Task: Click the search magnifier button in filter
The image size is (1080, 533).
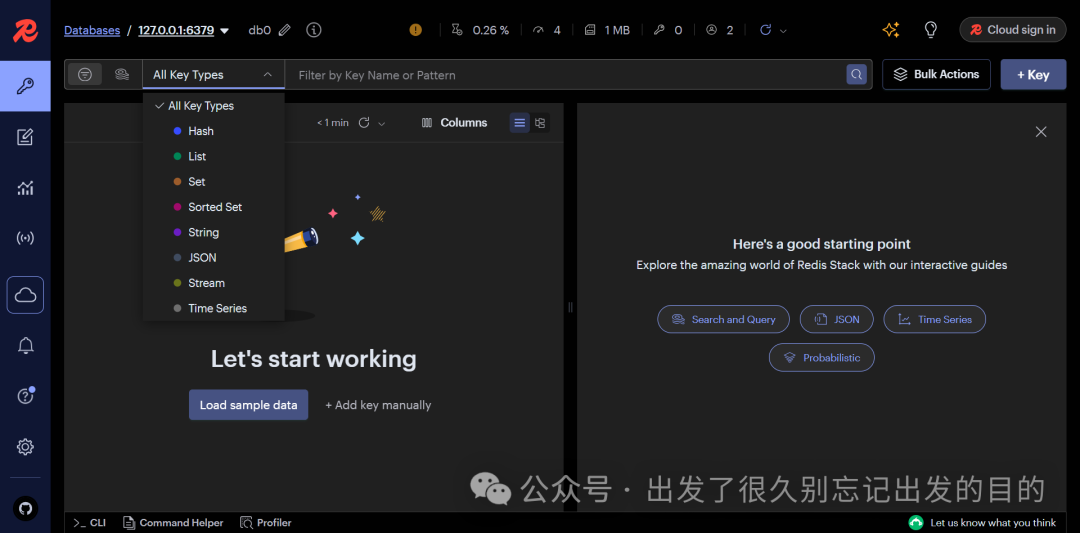Action: coord(856,74)
